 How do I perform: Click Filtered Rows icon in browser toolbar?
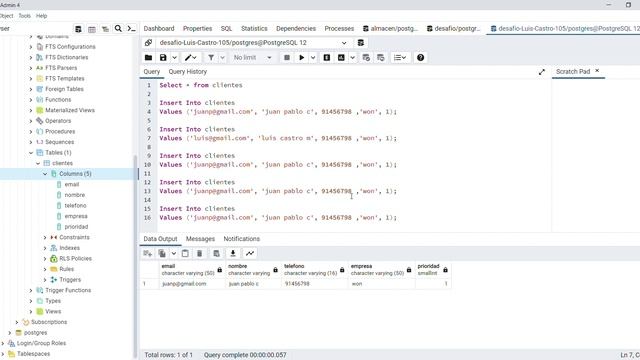click(105, 29)
